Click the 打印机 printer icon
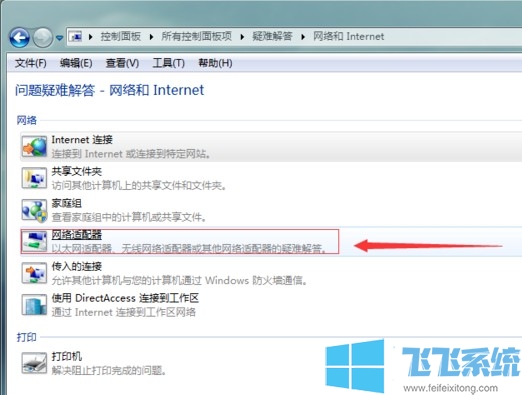 point(34,363)
